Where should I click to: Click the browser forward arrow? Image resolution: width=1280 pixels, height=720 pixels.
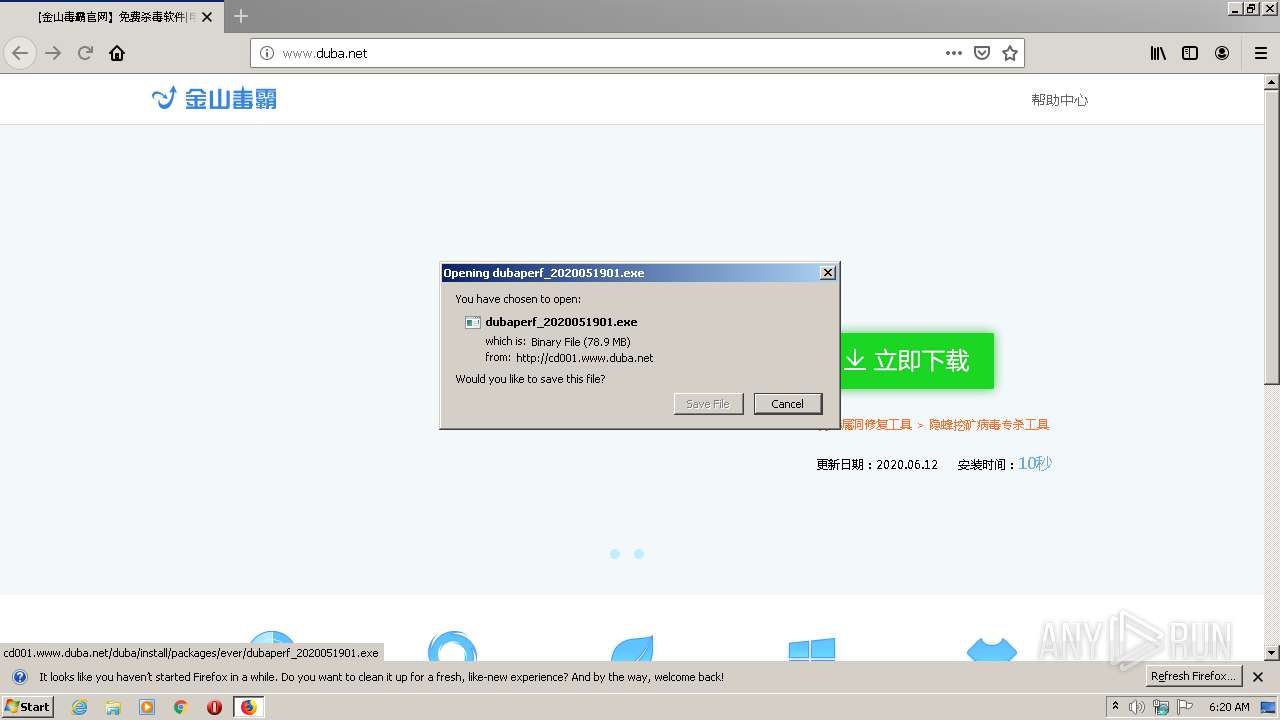[53, 53]
